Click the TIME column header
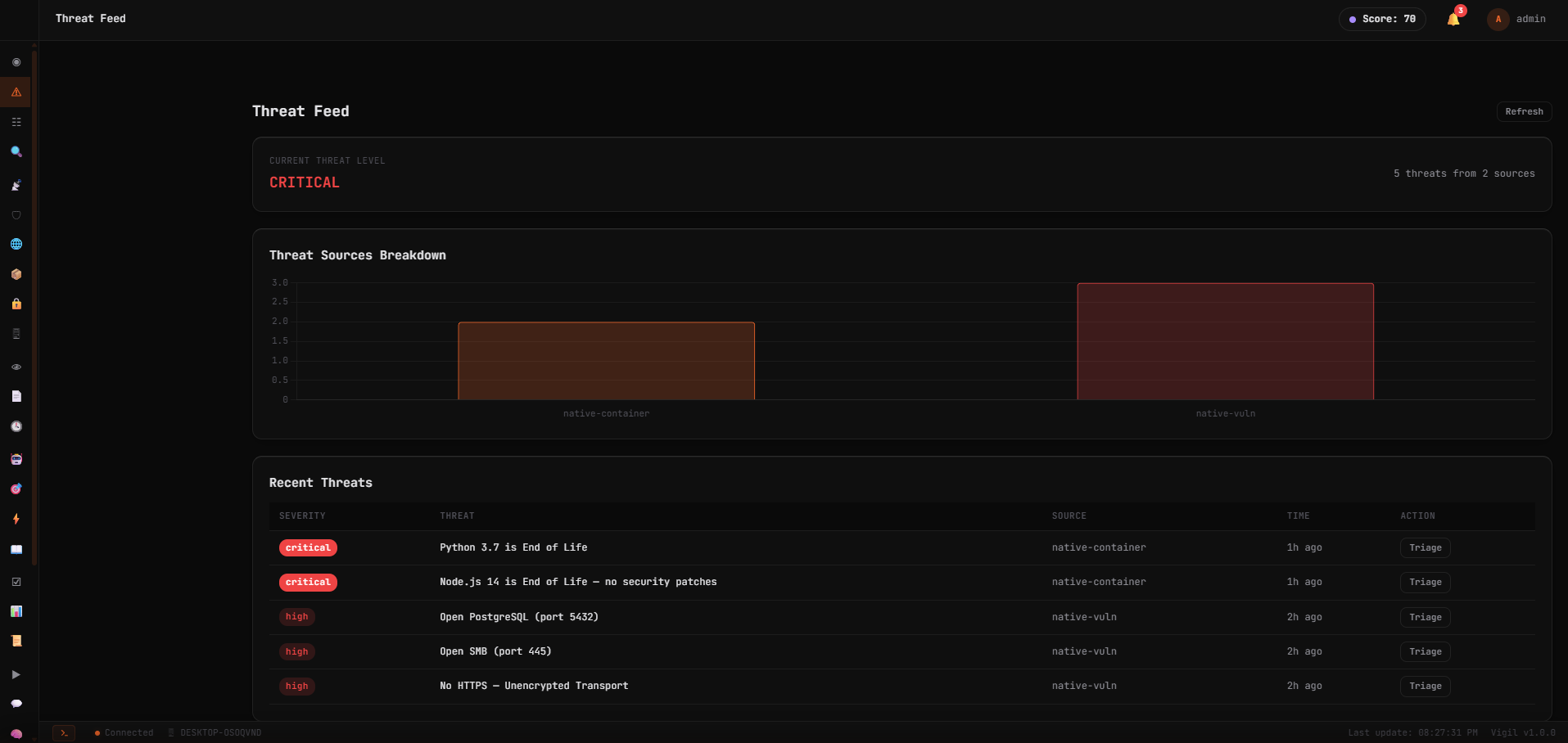1568x743 pixels. (x=1298, y=516)
